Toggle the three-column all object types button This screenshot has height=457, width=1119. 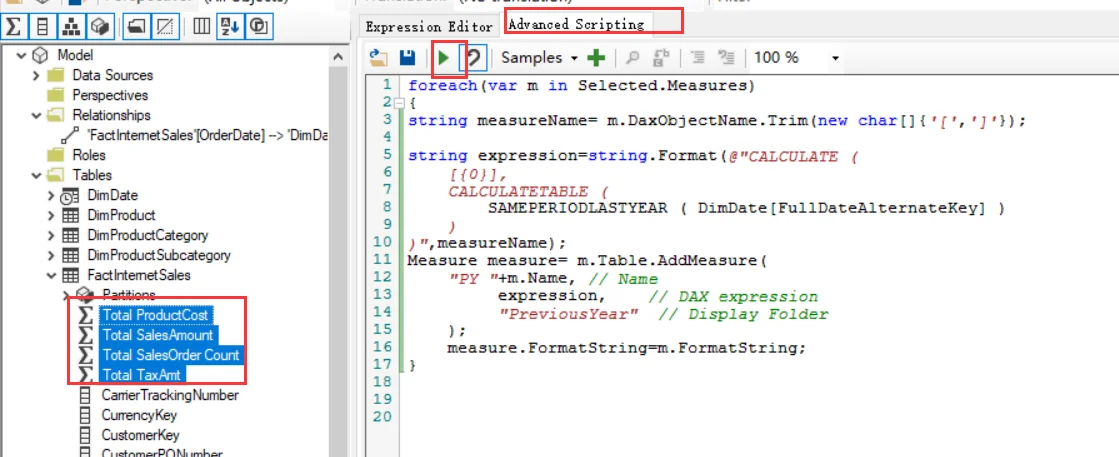click(201, 27)
